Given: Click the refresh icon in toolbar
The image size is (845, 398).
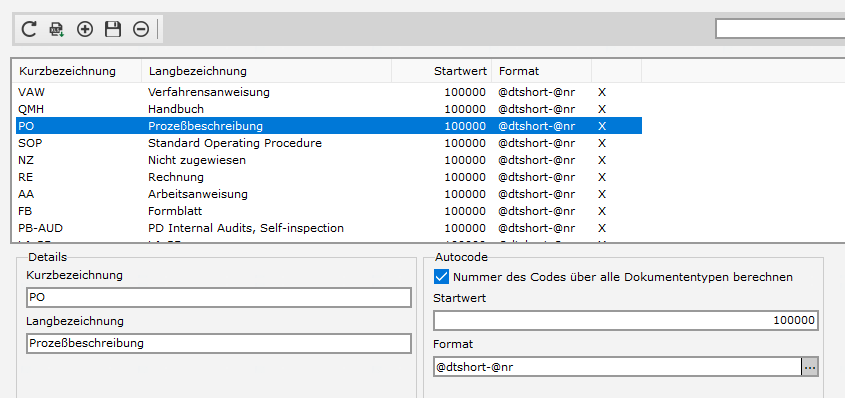Looking at the screenshot, I should 29,29.
